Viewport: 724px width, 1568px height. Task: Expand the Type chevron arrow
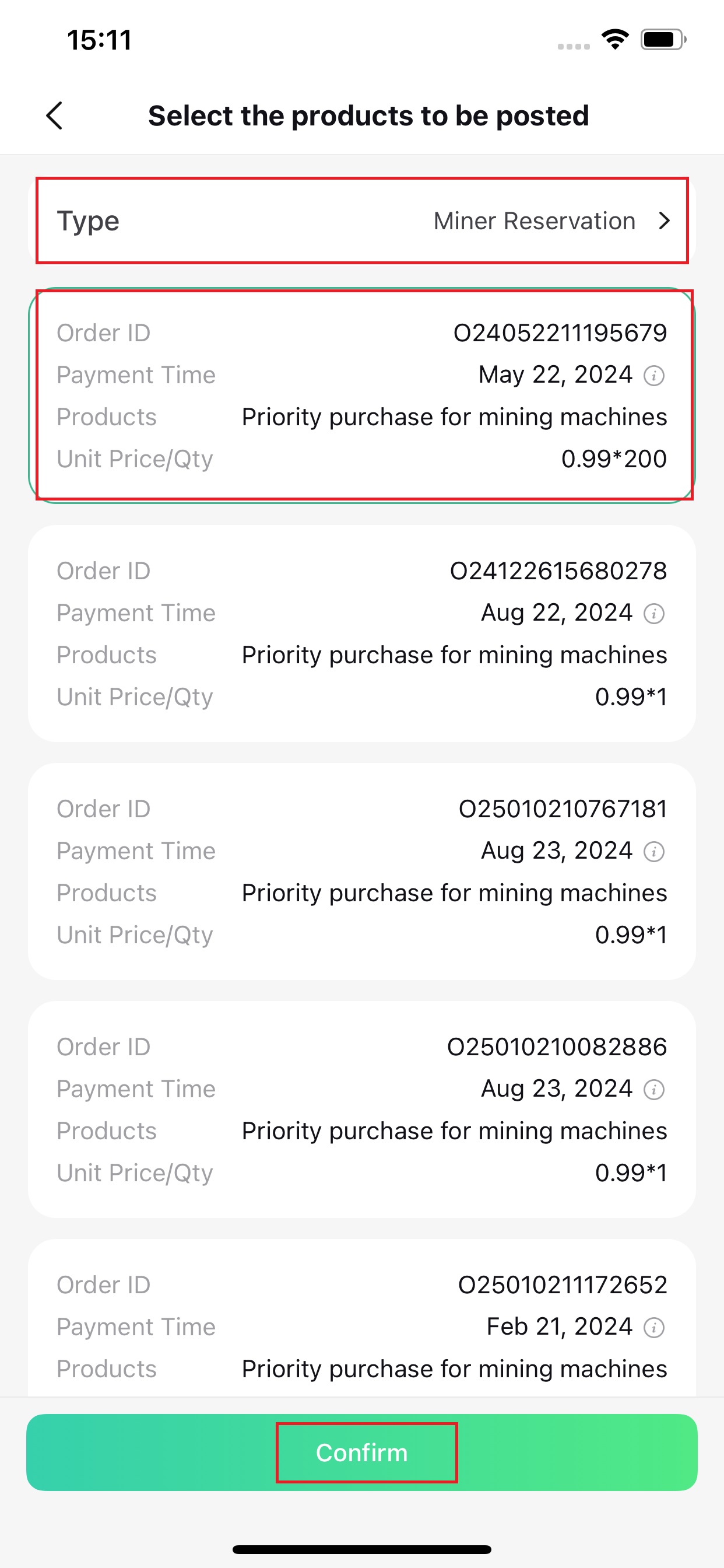tap(665, 221)
